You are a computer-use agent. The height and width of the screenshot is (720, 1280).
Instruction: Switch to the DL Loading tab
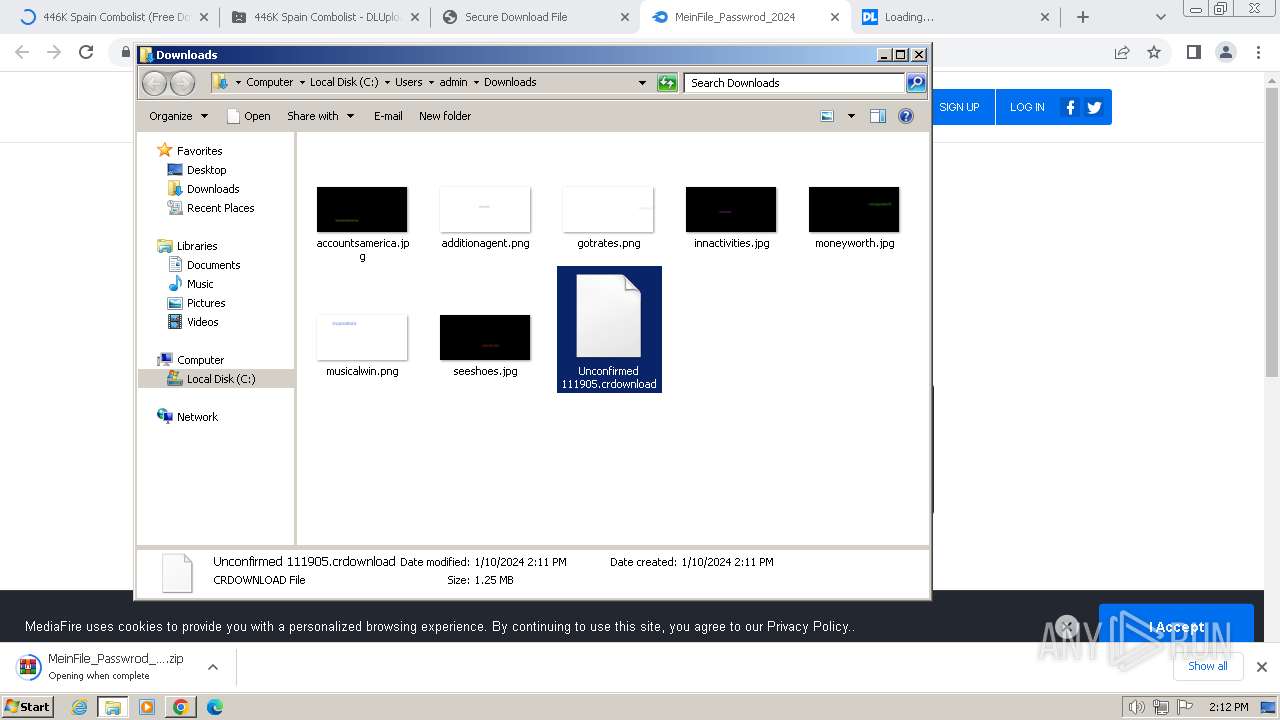[x=956, y=17]
